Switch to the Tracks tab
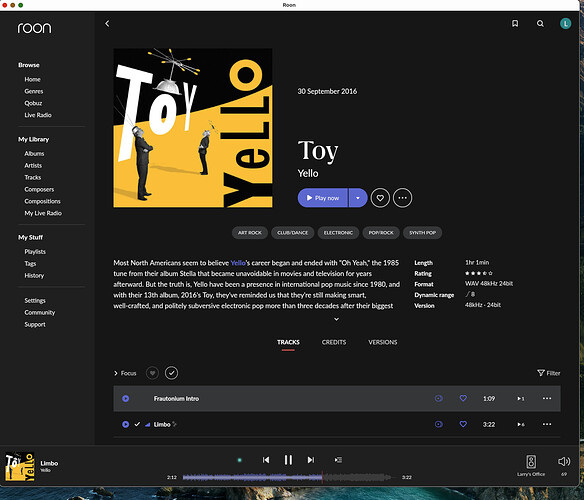The height and width of the screenshot is (500, 584). pyautogui.click(x=288, y=342)
